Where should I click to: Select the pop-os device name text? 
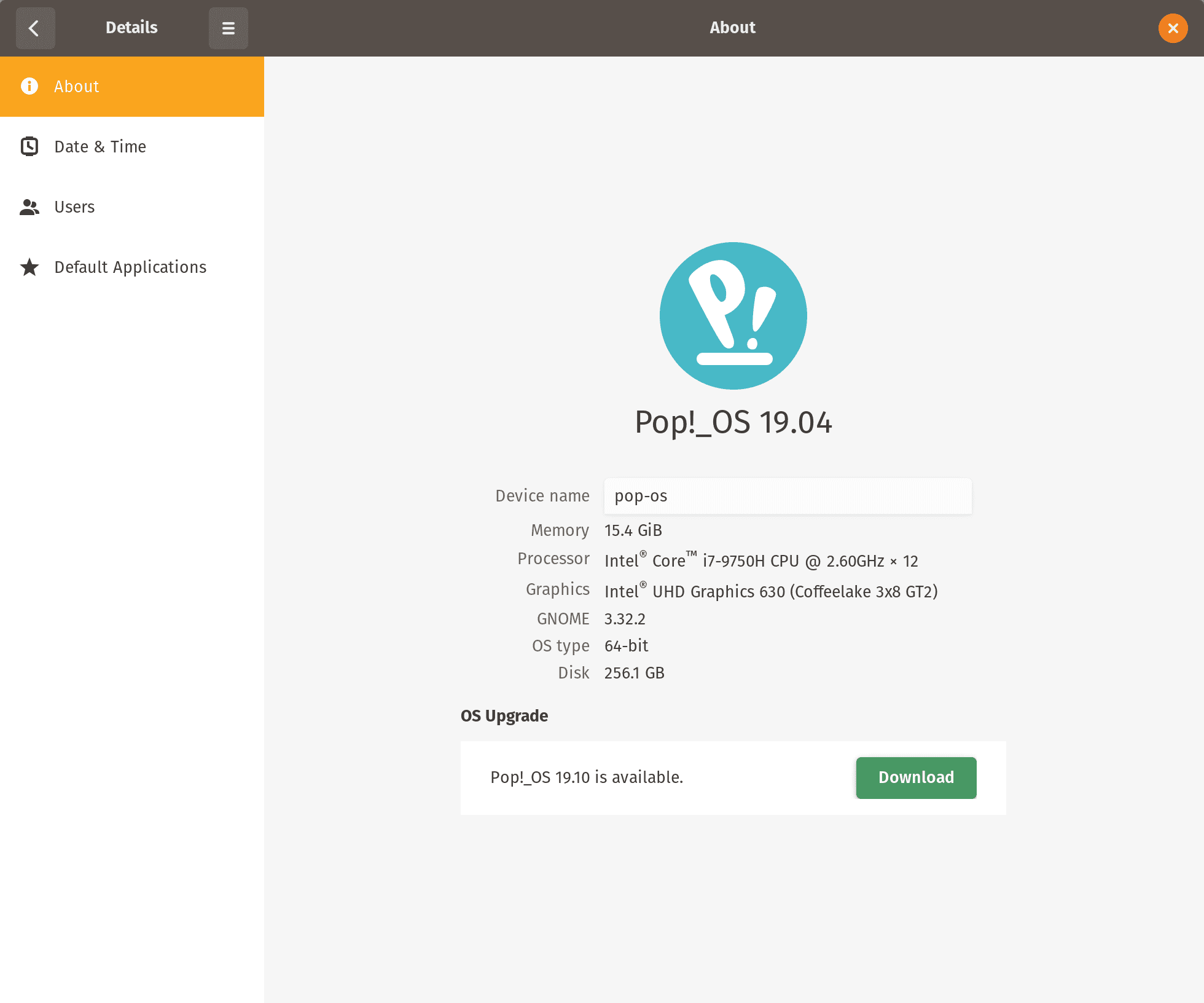[x=640, y=496]
